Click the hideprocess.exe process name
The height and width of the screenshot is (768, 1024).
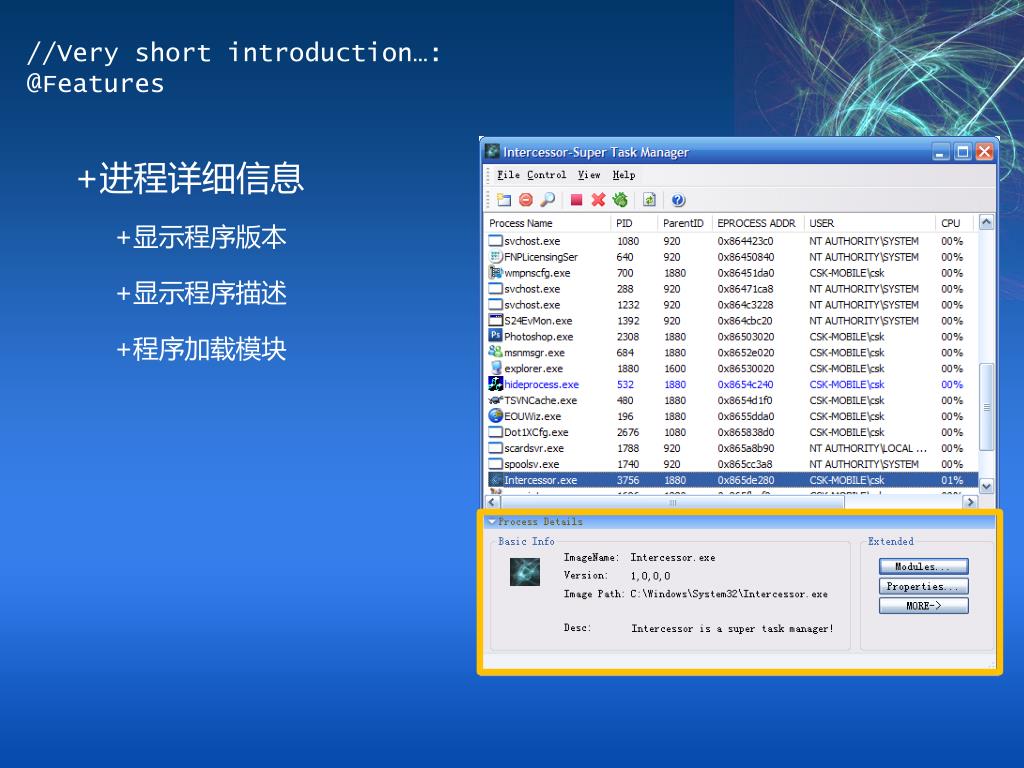[x=541, y=384]
